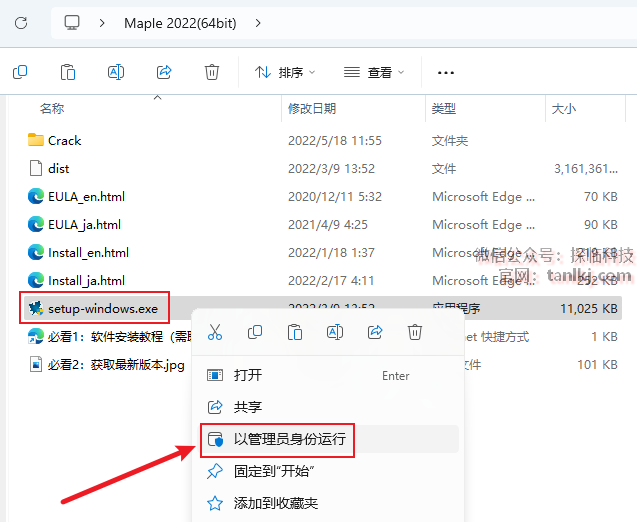Click the size value 70 KB
This screenshot has width=637, height=522.
coord(601,197)
